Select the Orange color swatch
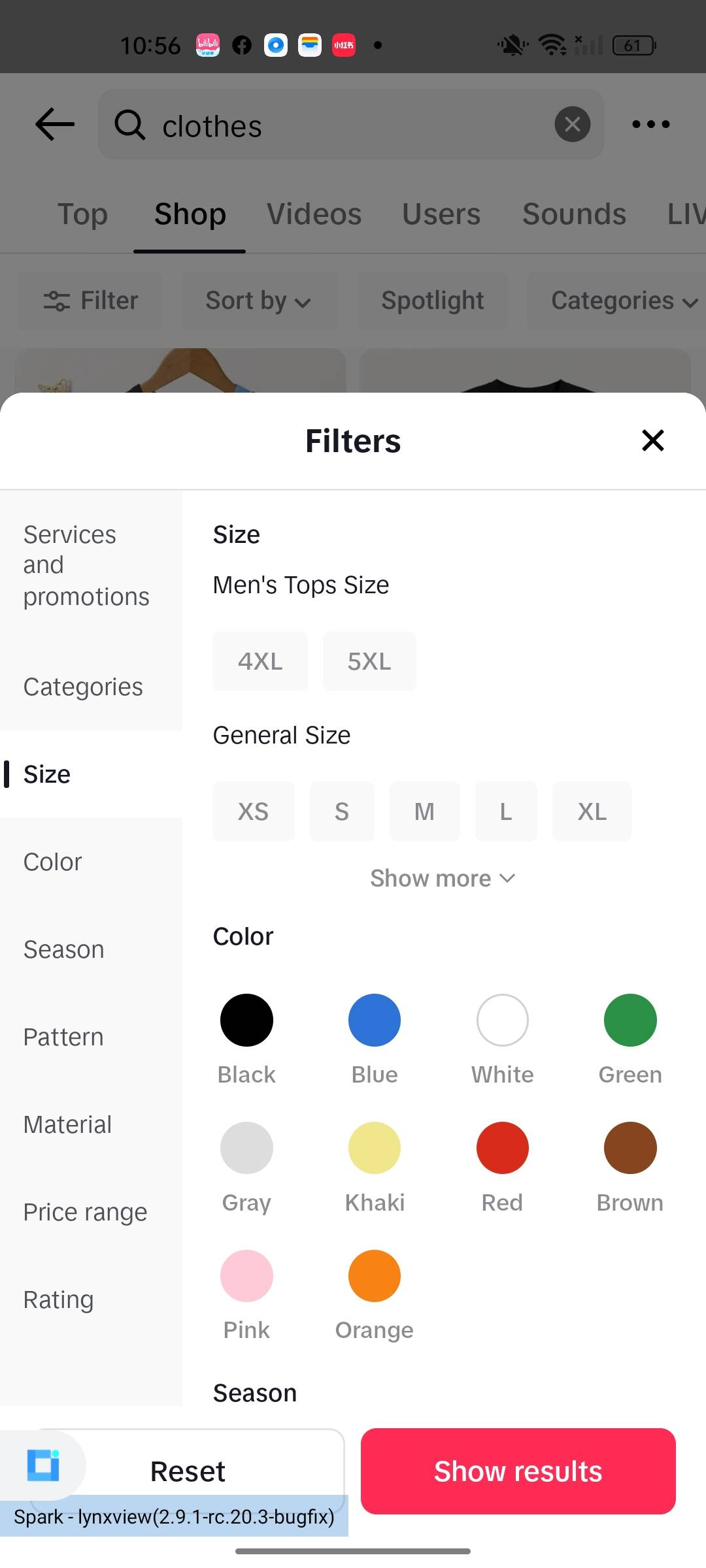This screenshot has width=706, height=1568. (375, 1277)
